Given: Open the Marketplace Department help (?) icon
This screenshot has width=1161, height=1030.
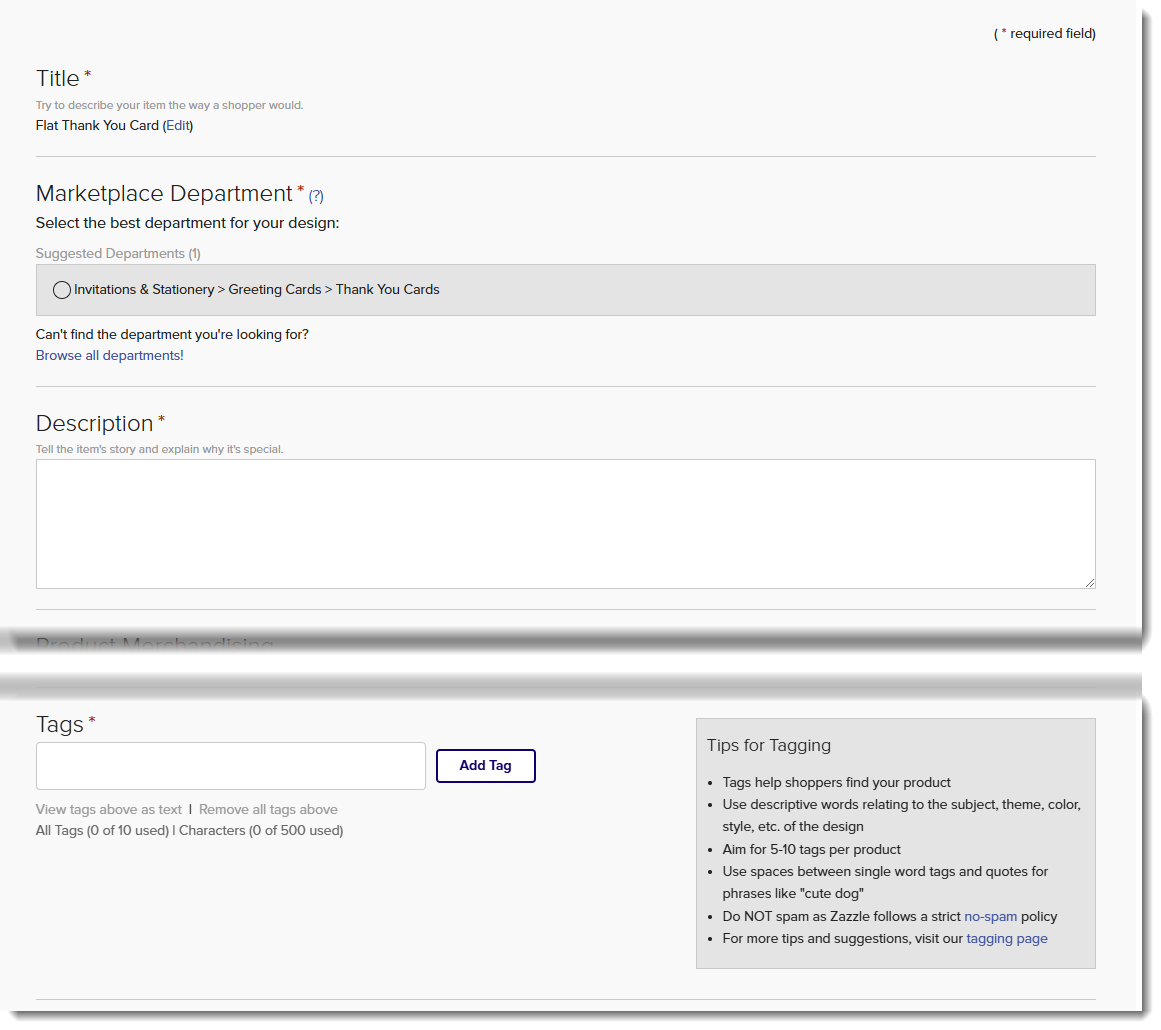Looking at the screenshot, I should pyautogui.click(x=316, y=196).
